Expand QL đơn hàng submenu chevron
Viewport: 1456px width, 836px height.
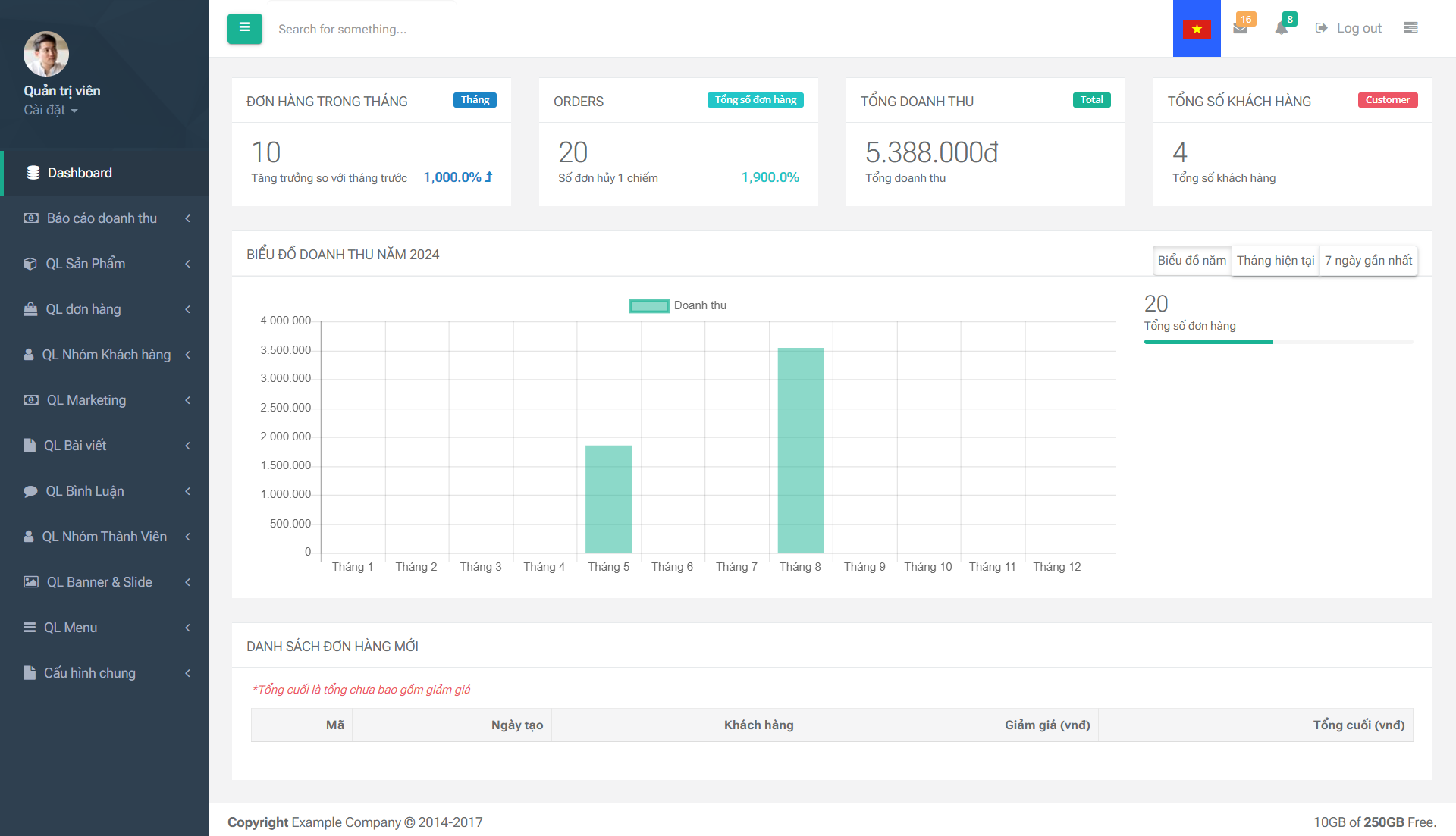(x=187, y=309)
